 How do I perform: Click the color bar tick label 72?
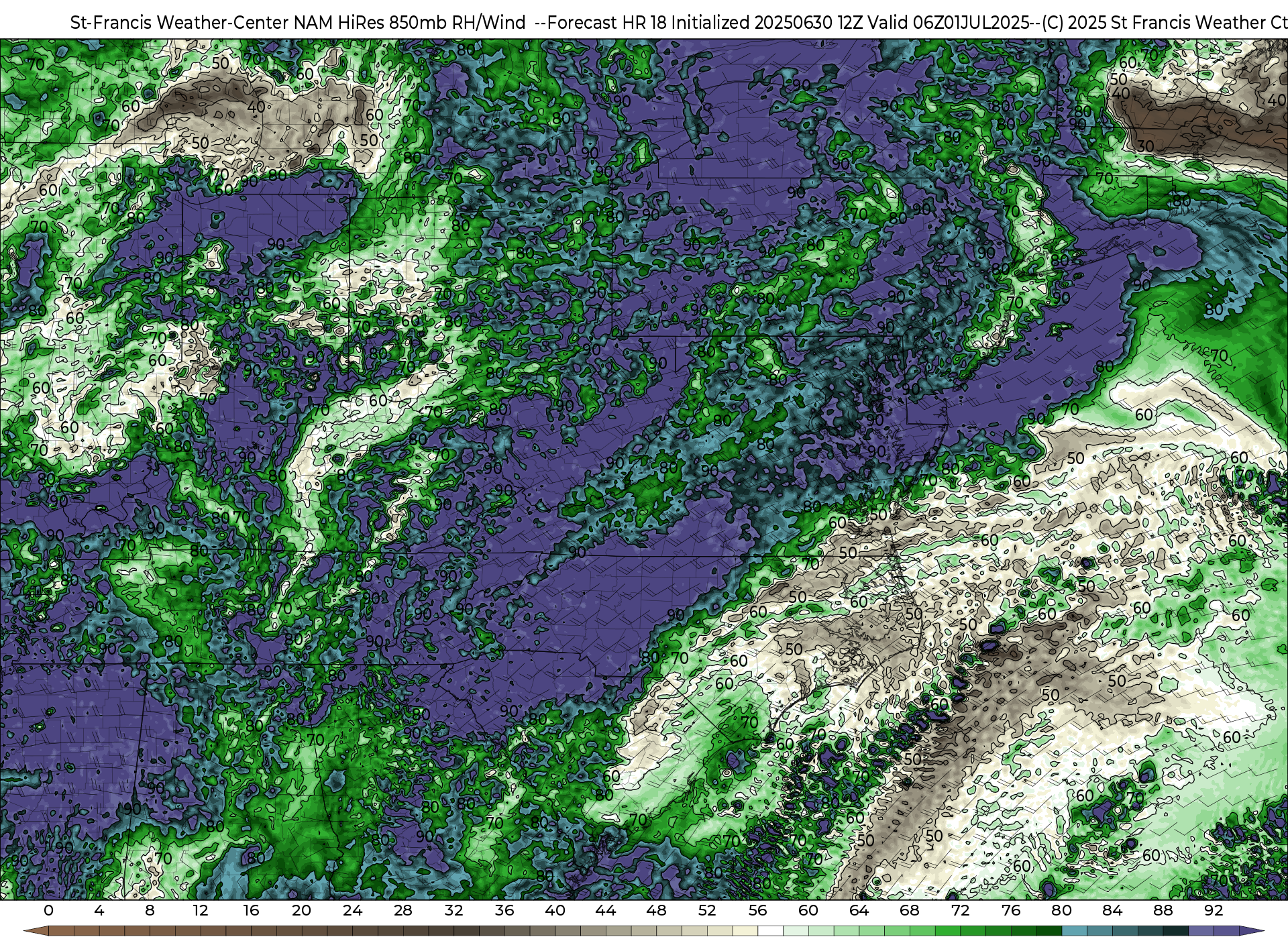(961, 910)
